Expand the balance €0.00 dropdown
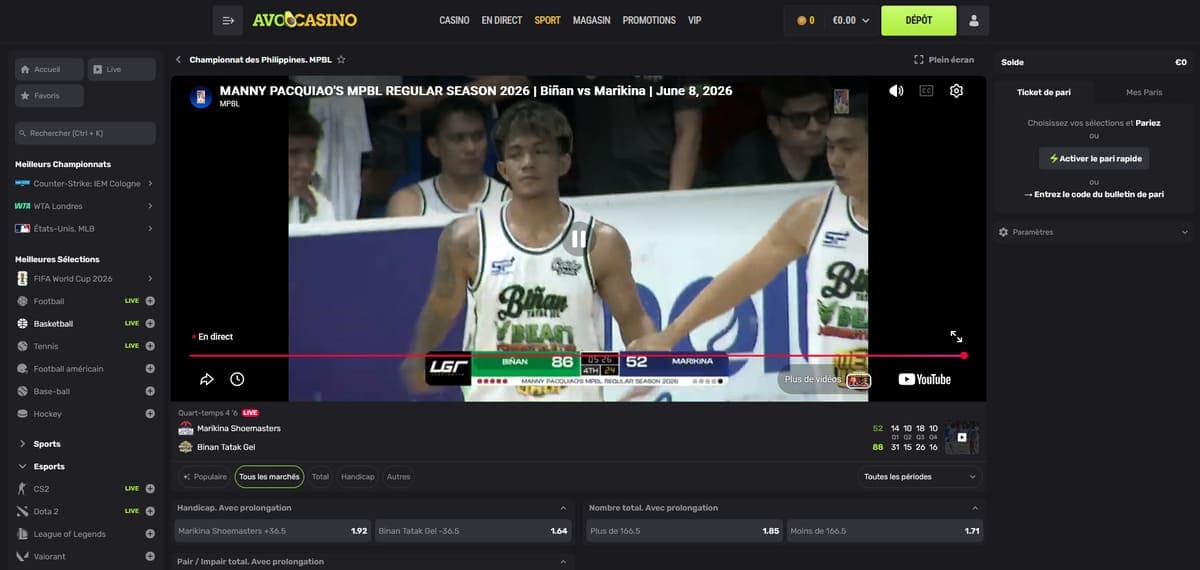1200x570 pixels. [x=851, y=20]
